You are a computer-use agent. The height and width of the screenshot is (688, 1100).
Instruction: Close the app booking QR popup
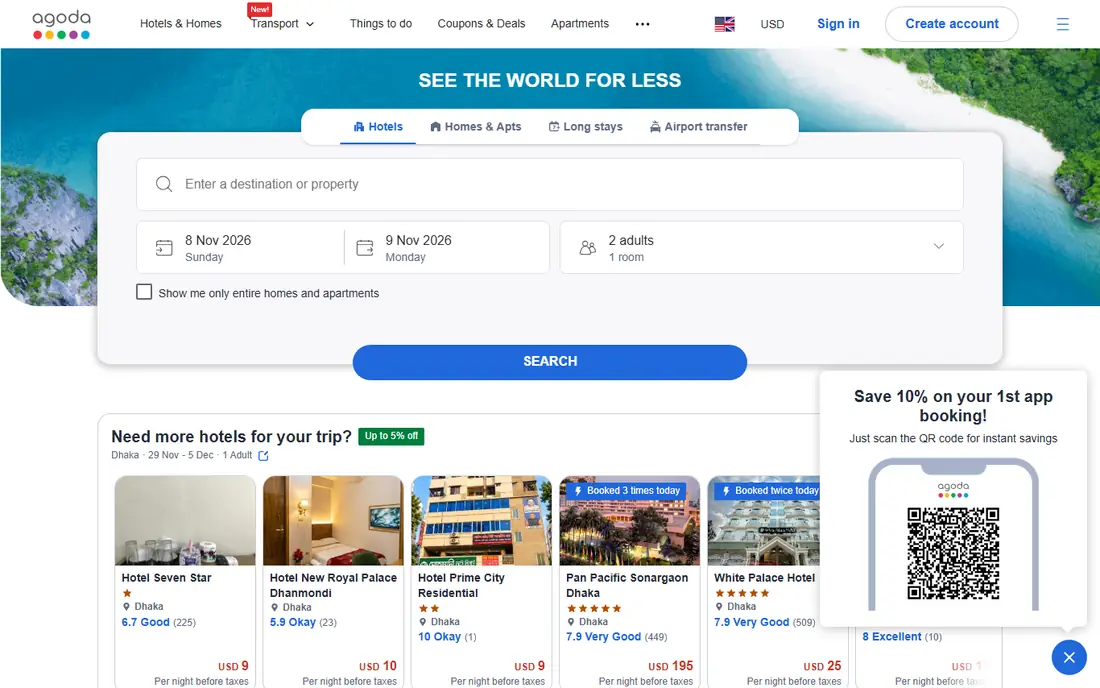(1068, 657)
